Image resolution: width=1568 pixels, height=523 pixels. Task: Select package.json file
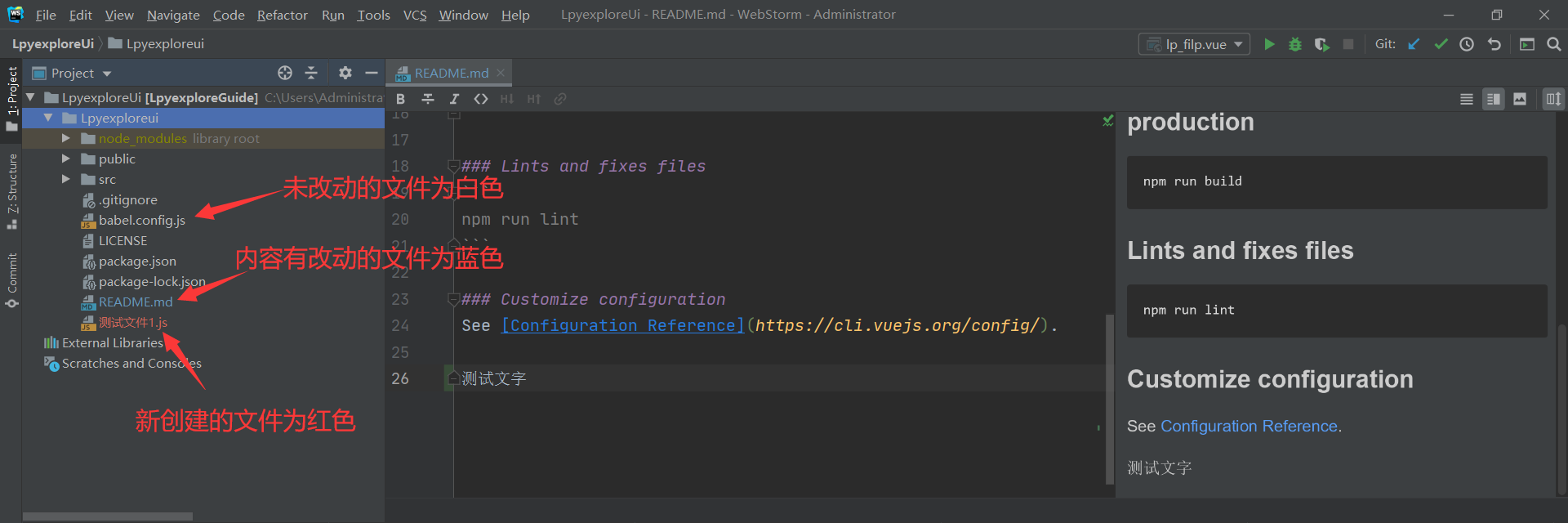click(x=129, y=261)
